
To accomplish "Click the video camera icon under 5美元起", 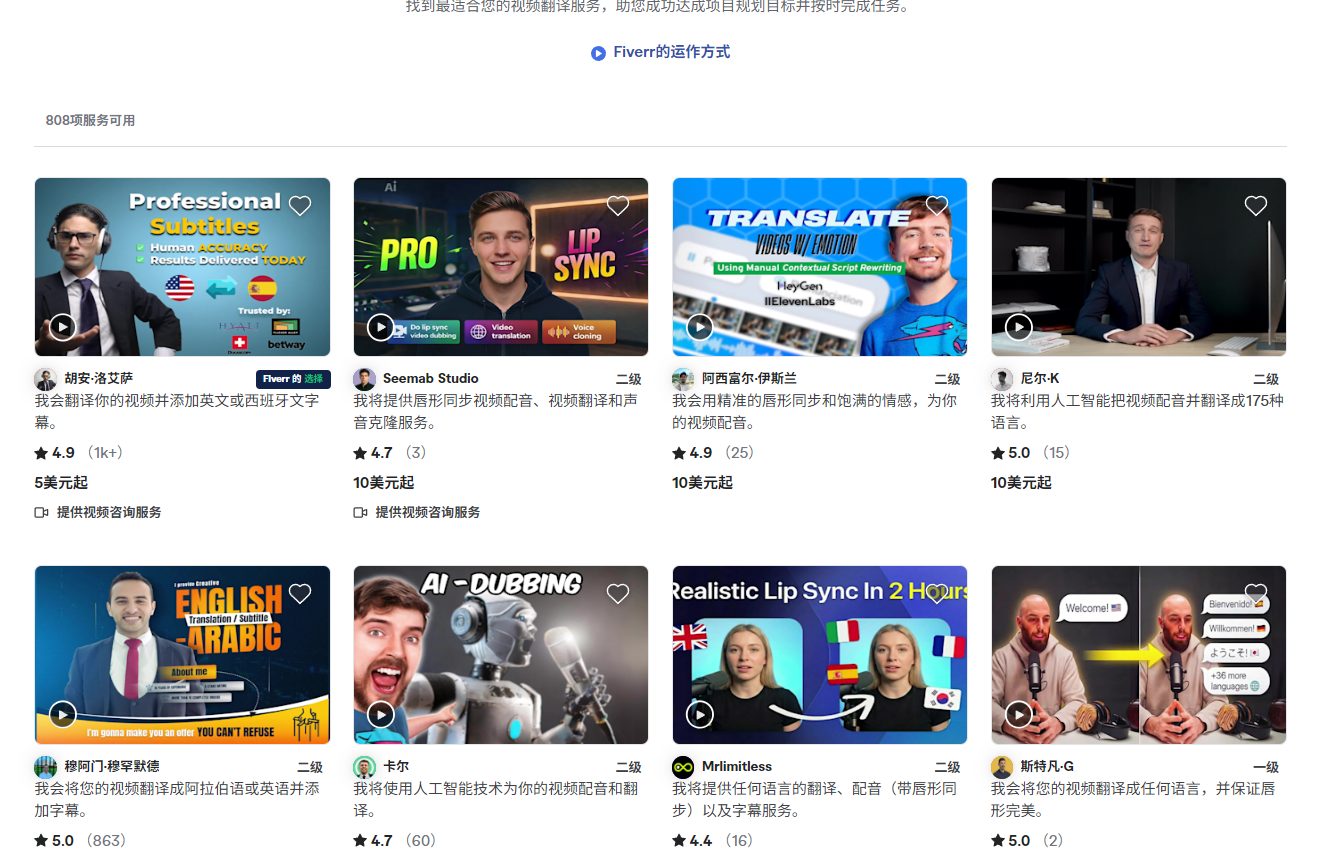I will tap(42, 512).
